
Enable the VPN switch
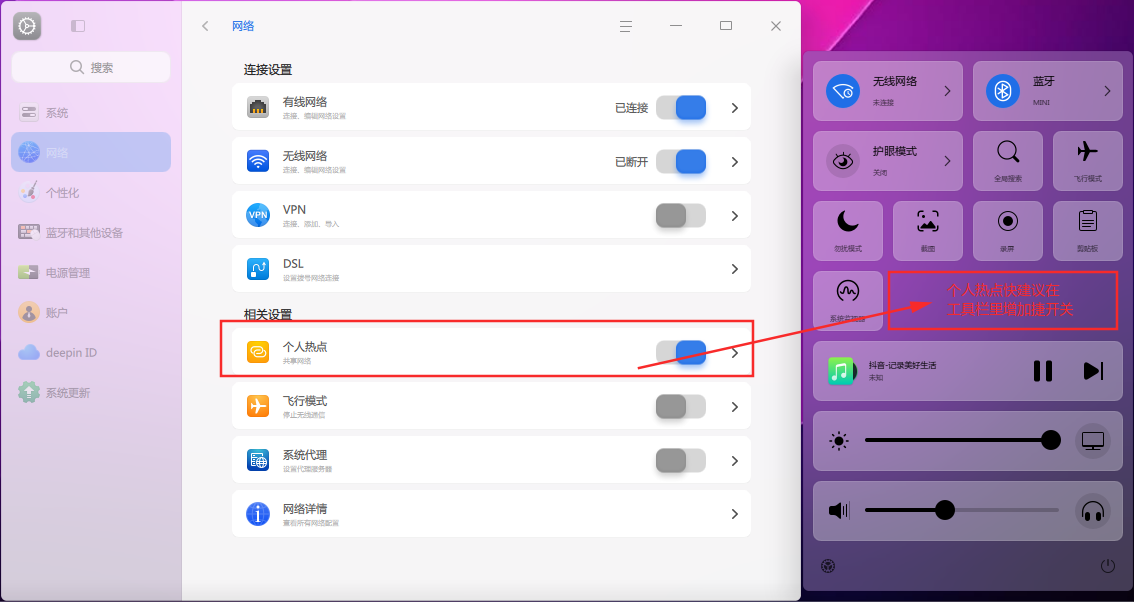click(681, 216)
